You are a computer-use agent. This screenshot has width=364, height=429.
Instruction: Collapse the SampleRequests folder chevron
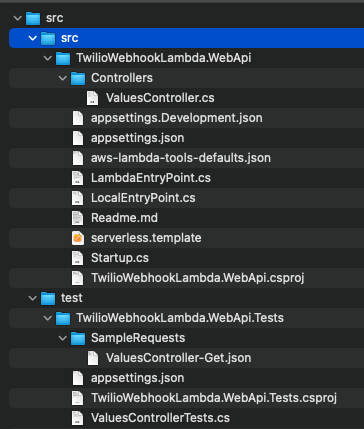[63, 338]
